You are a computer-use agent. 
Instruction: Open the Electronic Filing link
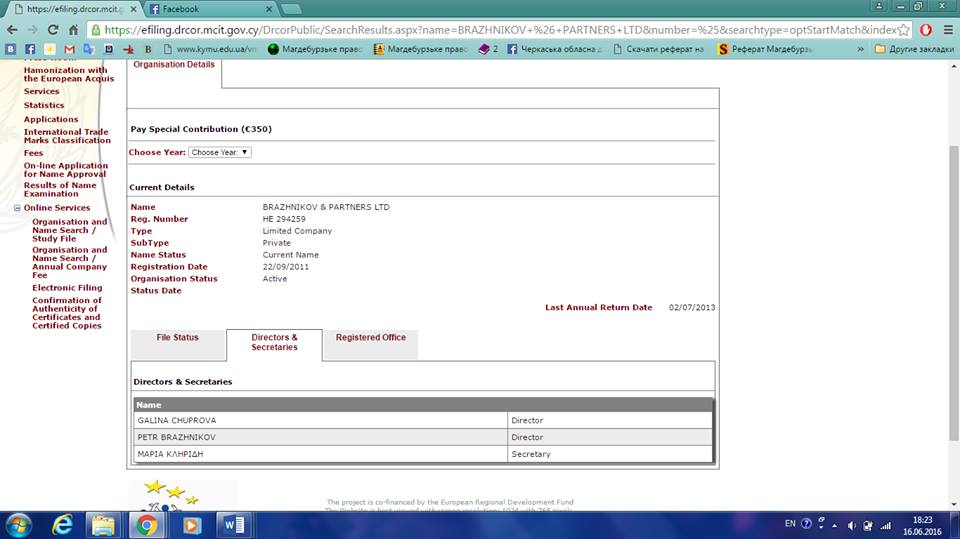click(x=67, y=288)
